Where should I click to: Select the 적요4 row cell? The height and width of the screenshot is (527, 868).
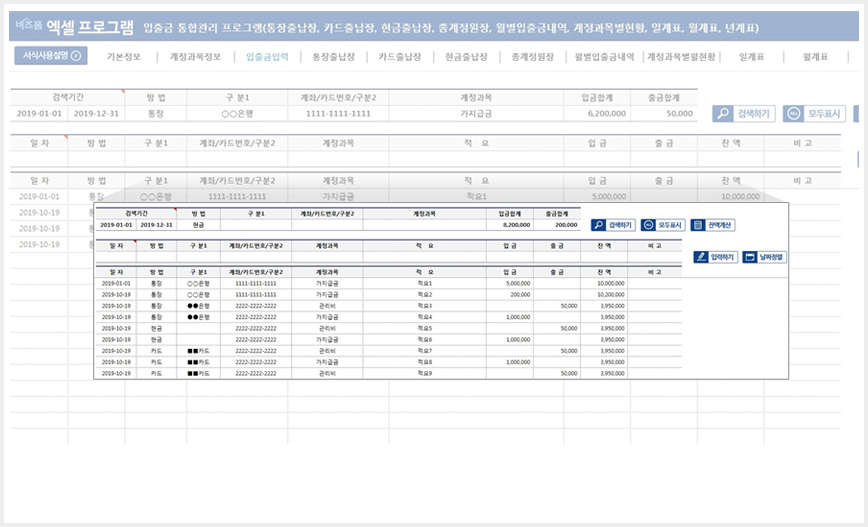click(425, 317)
